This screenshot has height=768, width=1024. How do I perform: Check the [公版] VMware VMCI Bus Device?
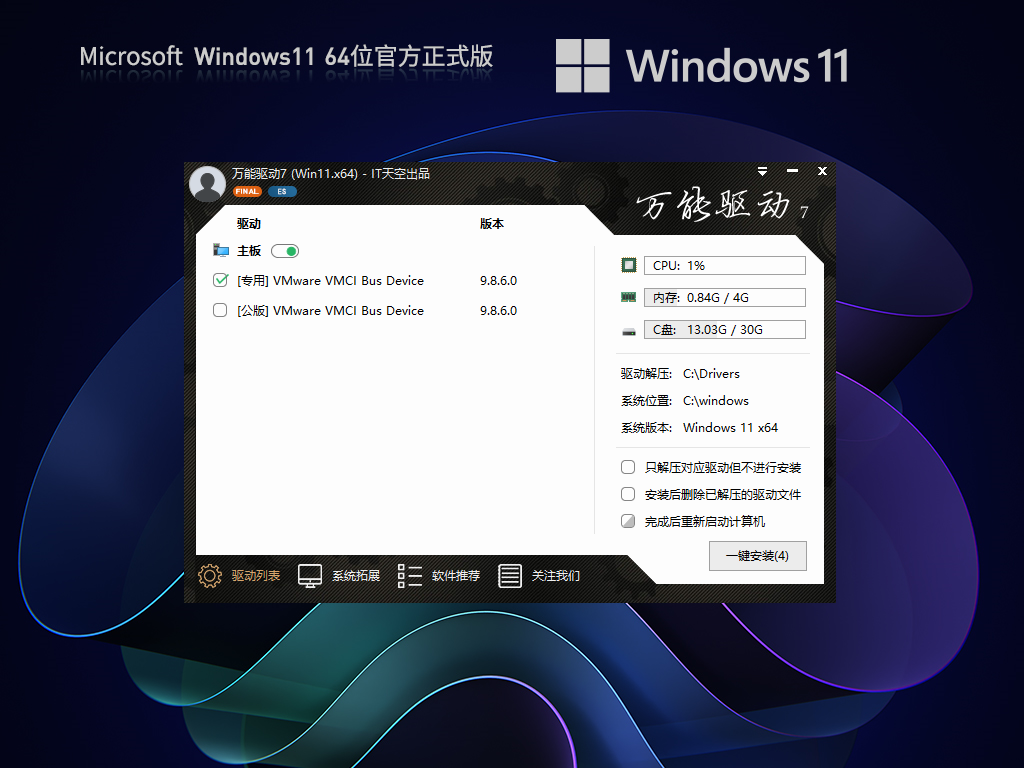220,310
